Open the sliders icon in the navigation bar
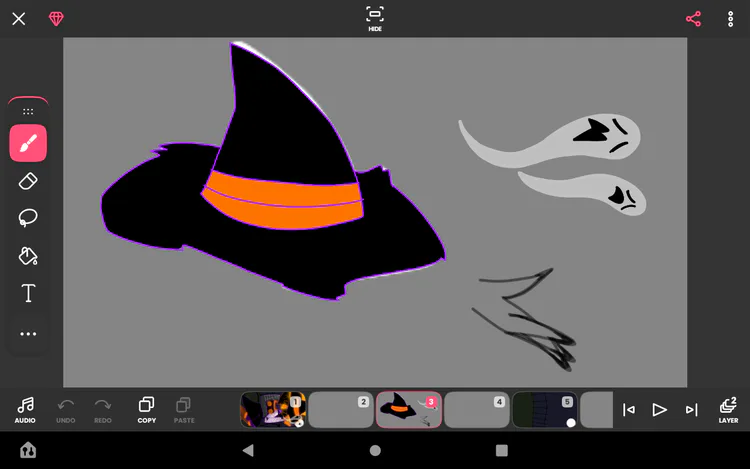The width and height of the screenshot is (750, 469). (x=28, y=450)
